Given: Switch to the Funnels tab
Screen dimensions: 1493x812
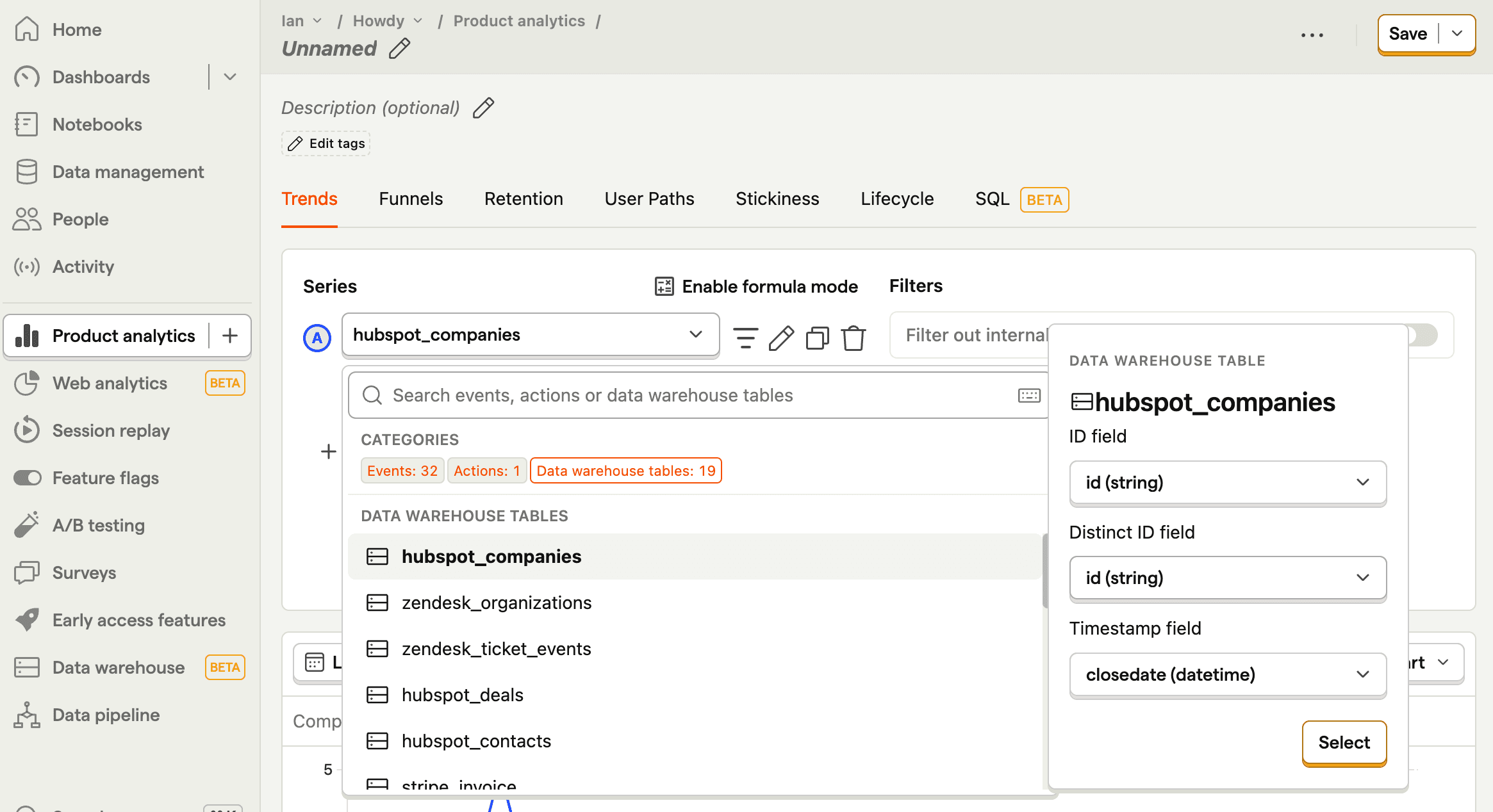Looking at the screenshot, I should pos(411,199).
